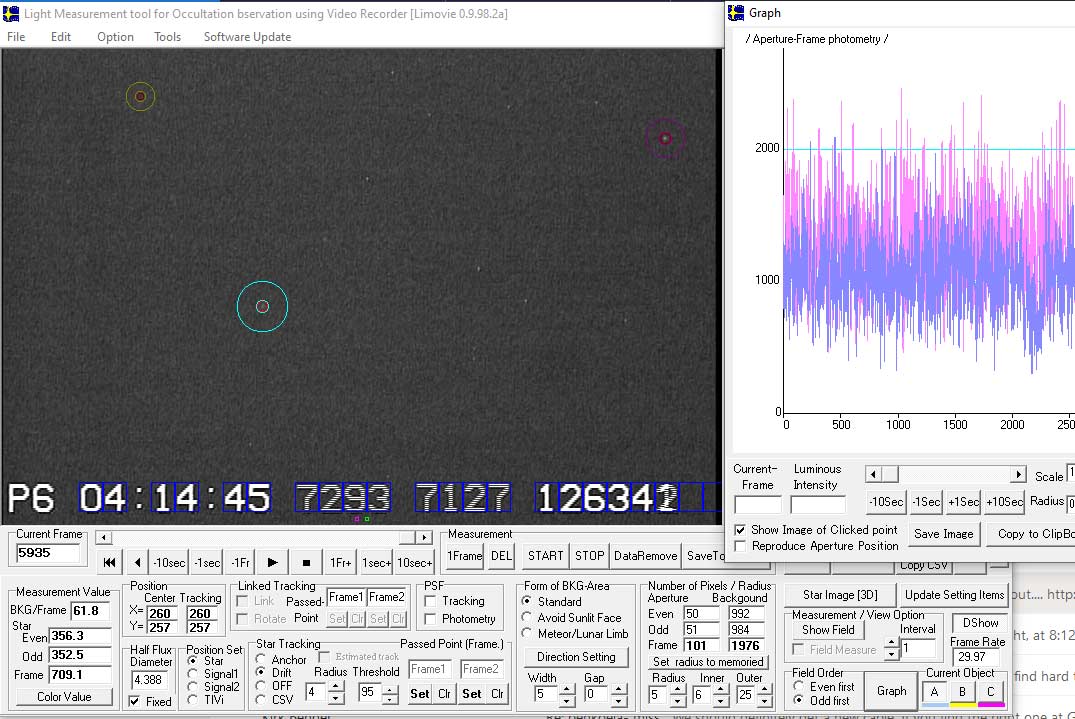Enable PSF Tracking checkbox
This screenshot has width=1075, height=719.
431,601
